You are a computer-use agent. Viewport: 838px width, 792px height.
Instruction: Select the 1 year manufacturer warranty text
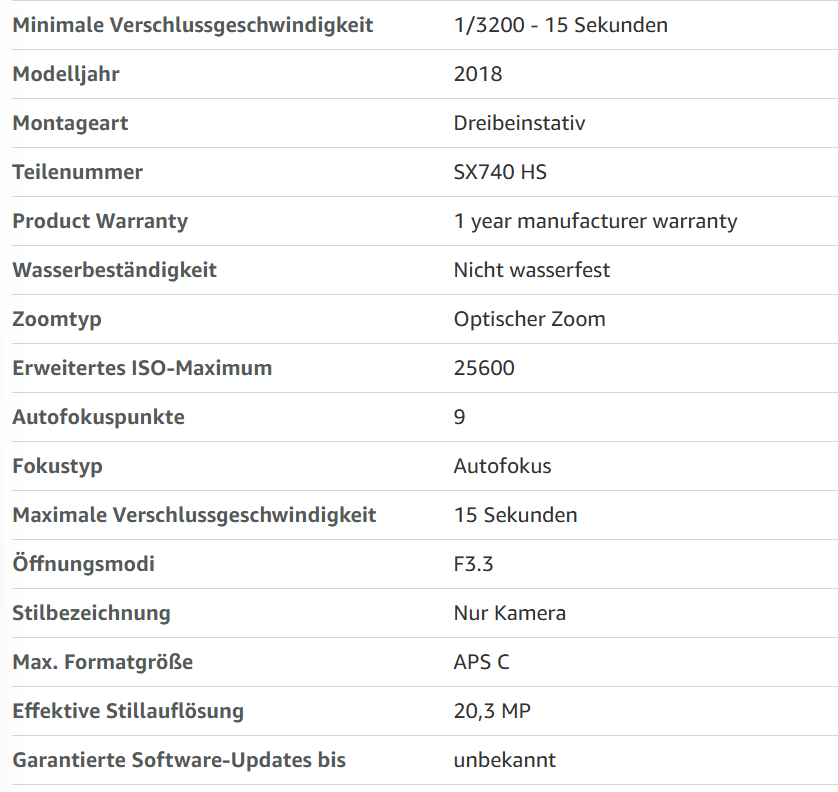(595, 221)
